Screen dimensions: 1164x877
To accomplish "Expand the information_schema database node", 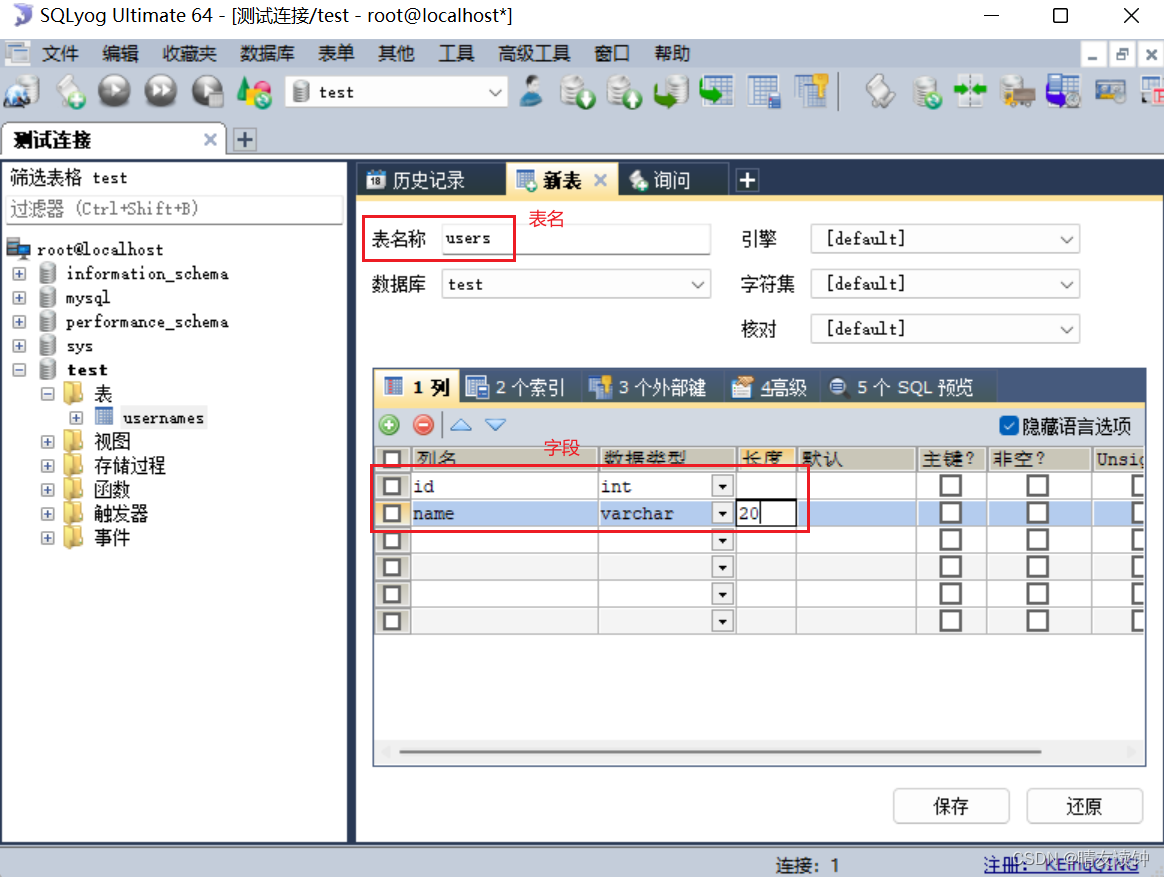I will pyautogui.click(x=19, y=273).
